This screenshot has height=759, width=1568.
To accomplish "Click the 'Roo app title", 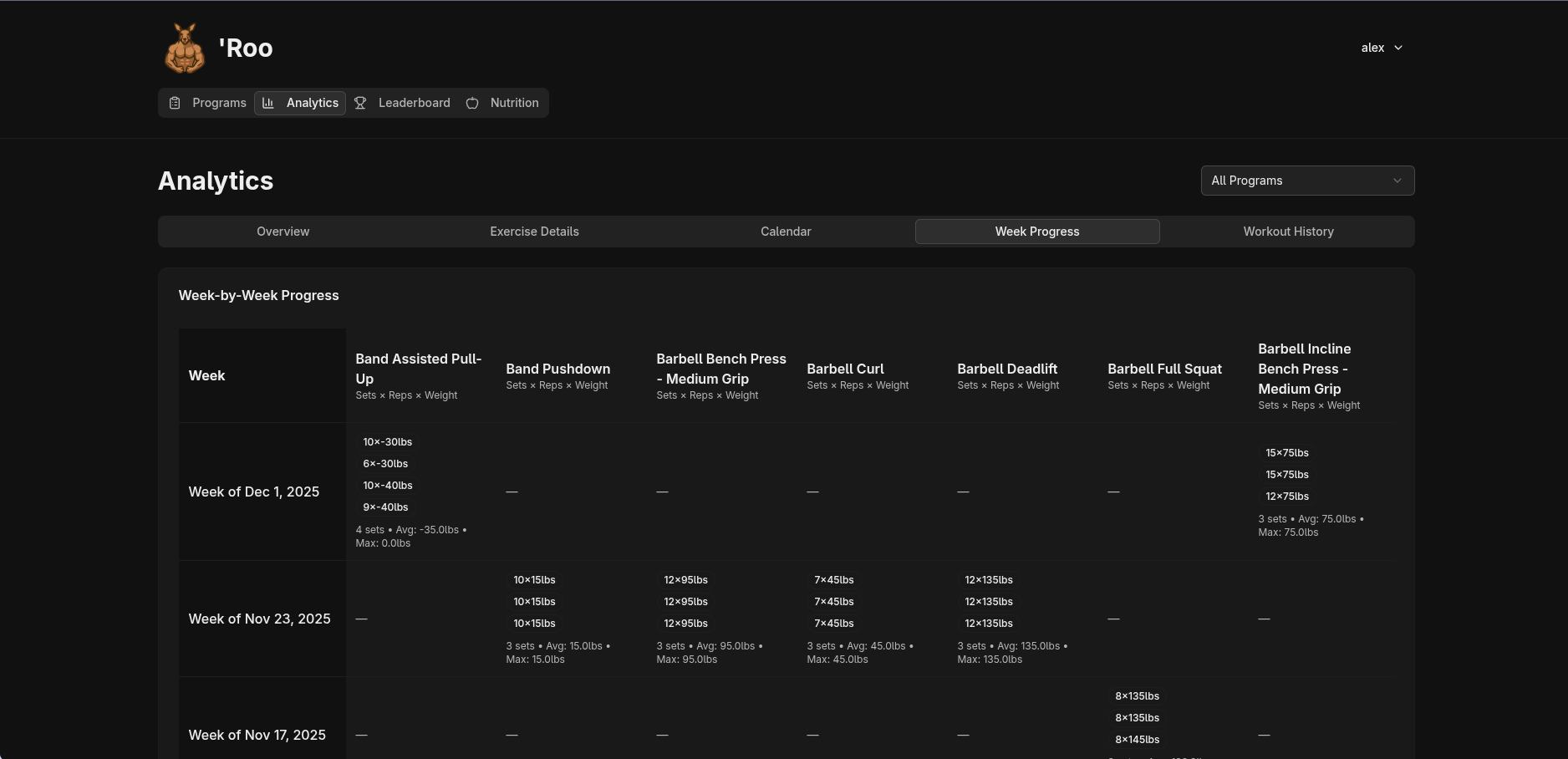I will pyautogui.click(x=246, y=48).
